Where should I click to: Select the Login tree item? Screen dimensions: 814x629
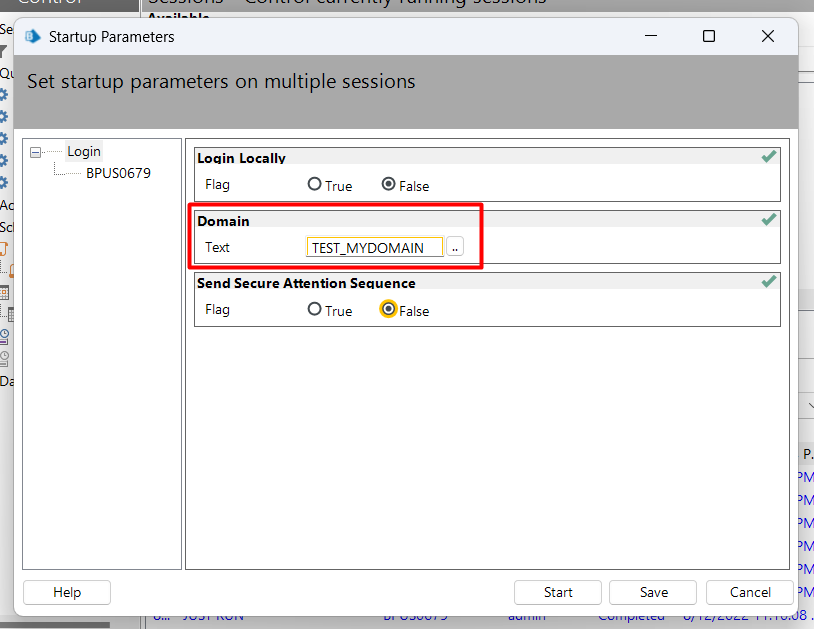84,152
